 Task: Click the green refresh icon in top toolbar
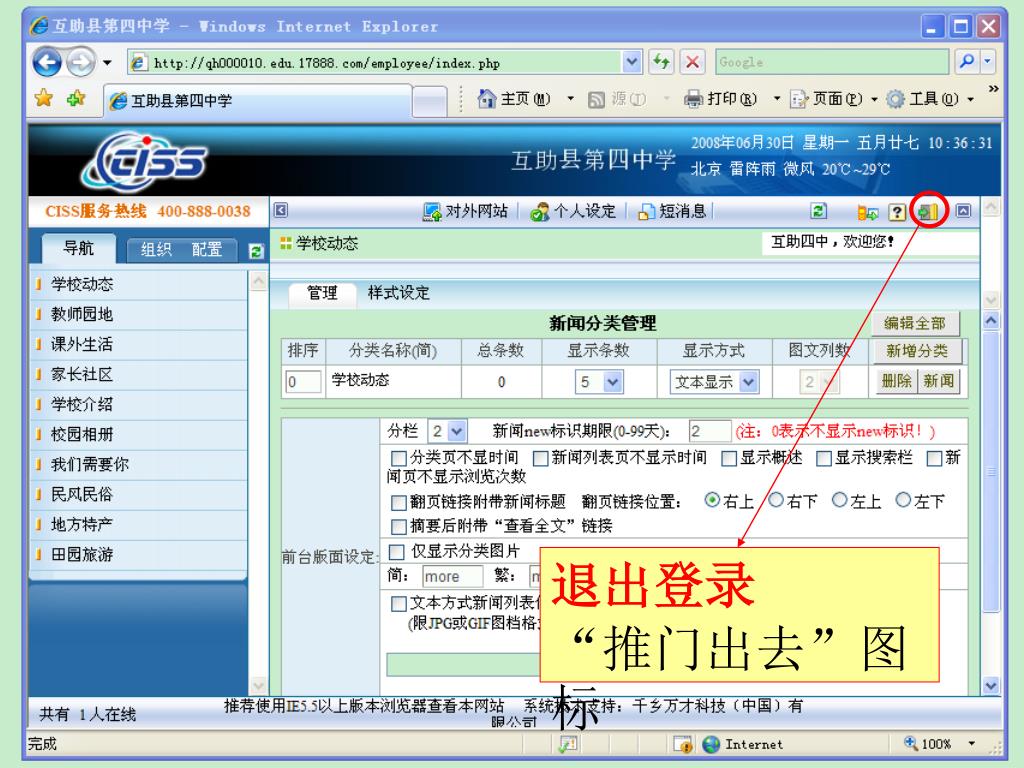pyautogui.click(x=818, y=211)
